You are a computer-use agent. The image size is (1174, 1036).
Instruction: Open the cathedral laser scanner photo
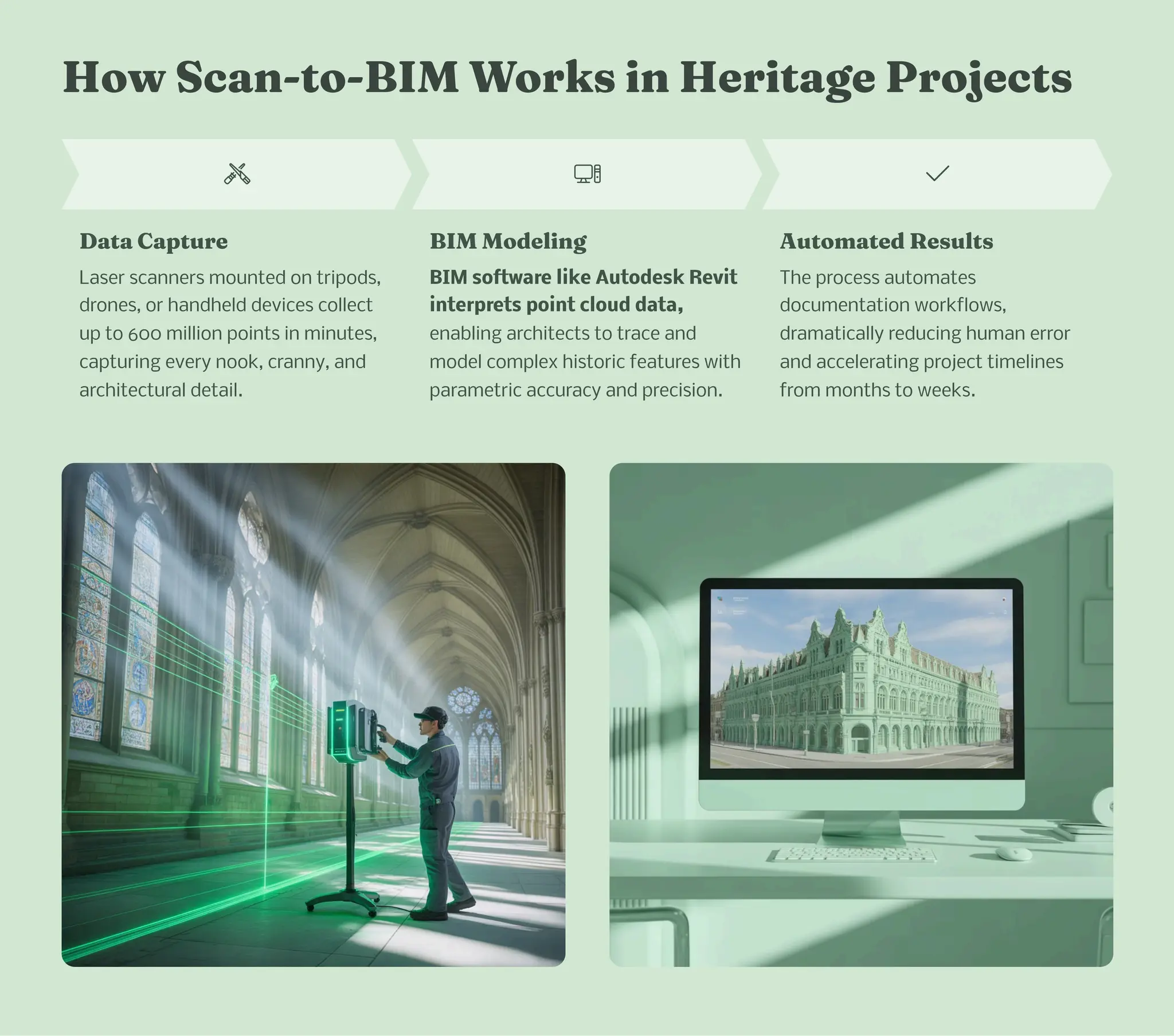point(313,714)
